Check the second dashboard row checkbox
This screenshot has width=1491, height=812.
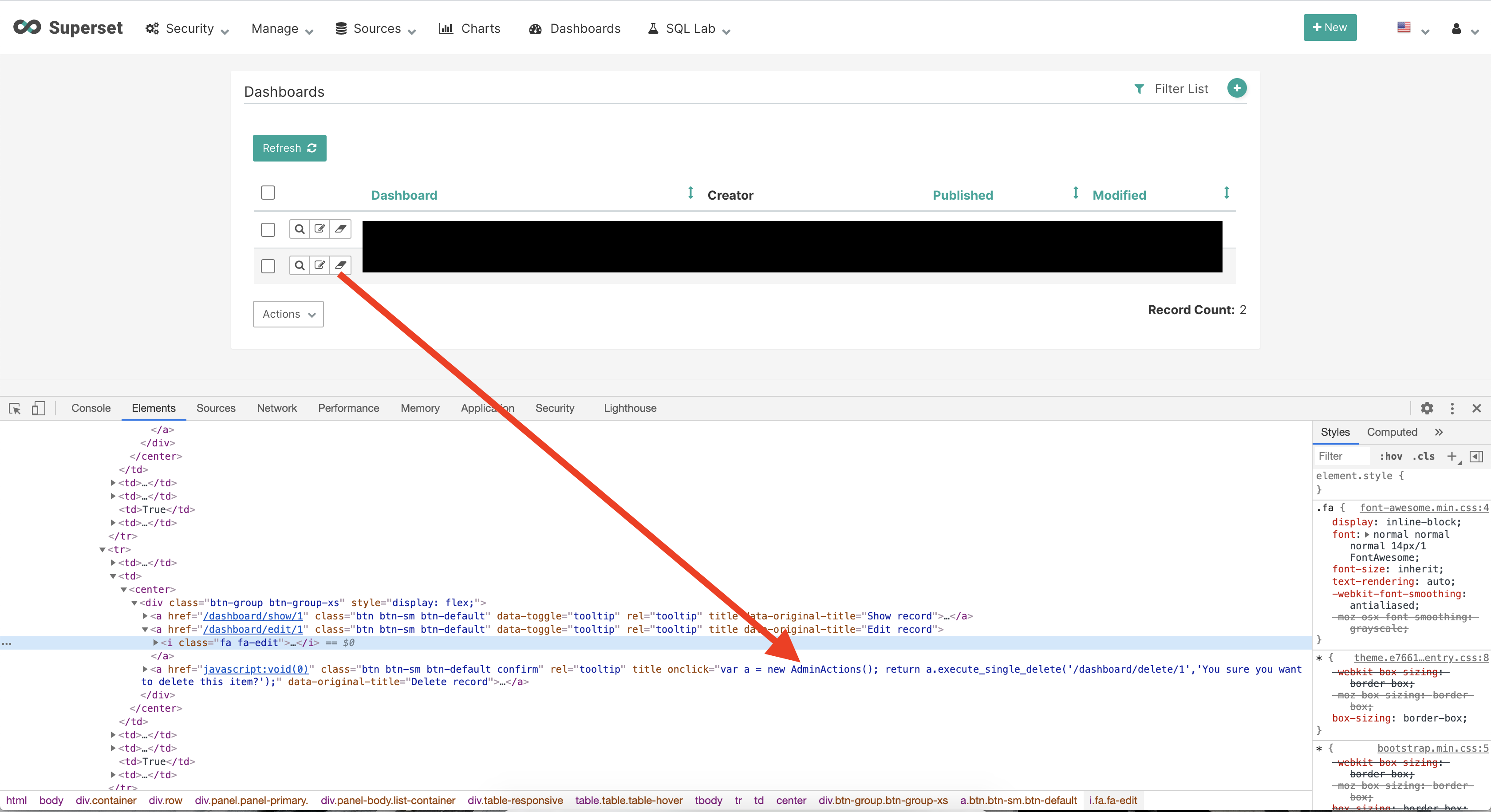click(x=268, y=266)
